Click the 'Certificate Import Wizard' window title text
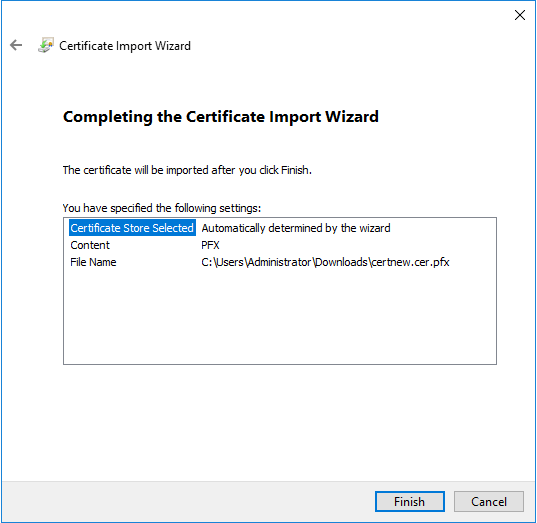537x523 pixels. (x=125, y=46)
